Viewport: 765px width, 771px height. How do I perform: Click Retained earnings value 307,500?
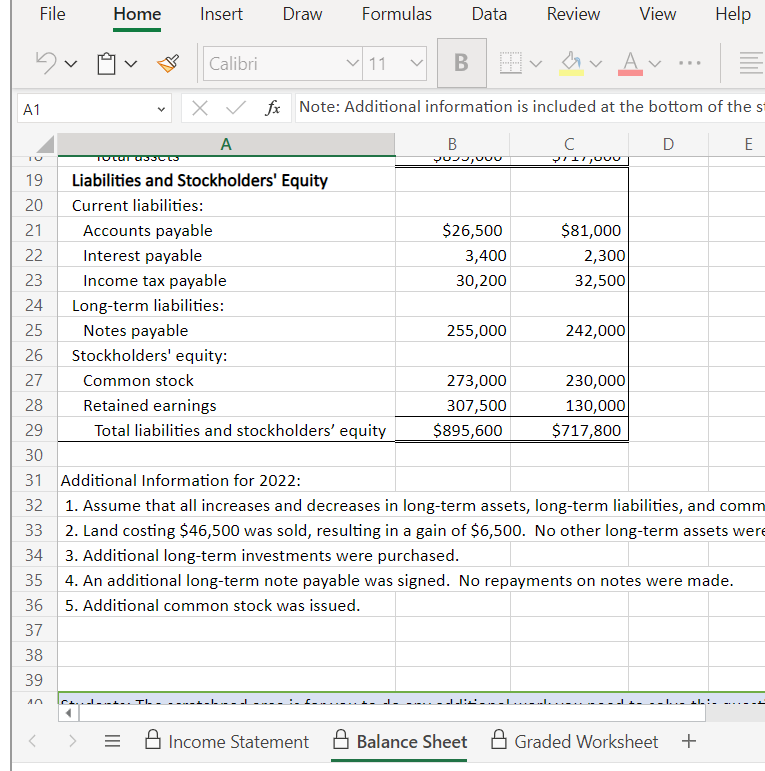click(x=452, y=405)
